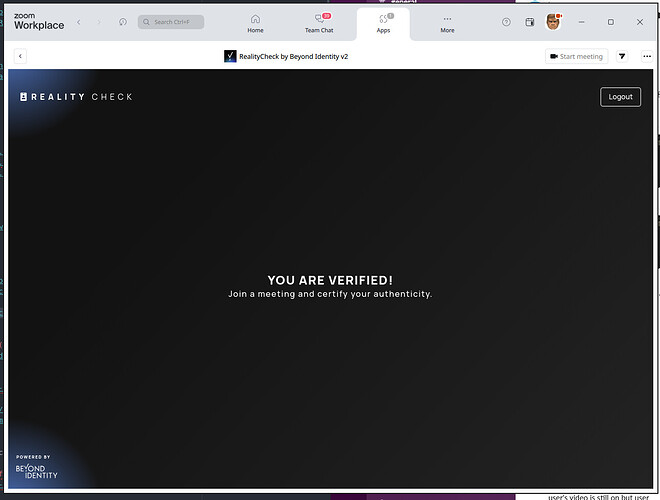The height and width of the screenshot is (500, 660).
Task: Go forward using the Zoom navigation arrow
Action: click(99, 22)
